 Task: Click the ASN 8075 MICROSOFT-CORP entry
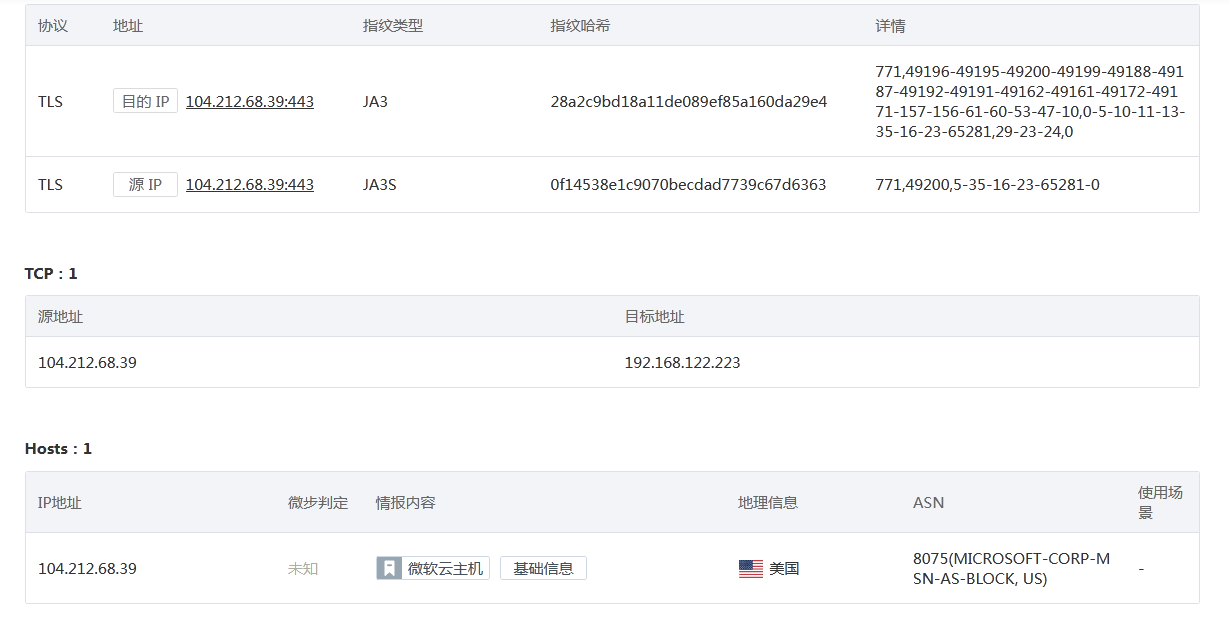coord(1011,568)
